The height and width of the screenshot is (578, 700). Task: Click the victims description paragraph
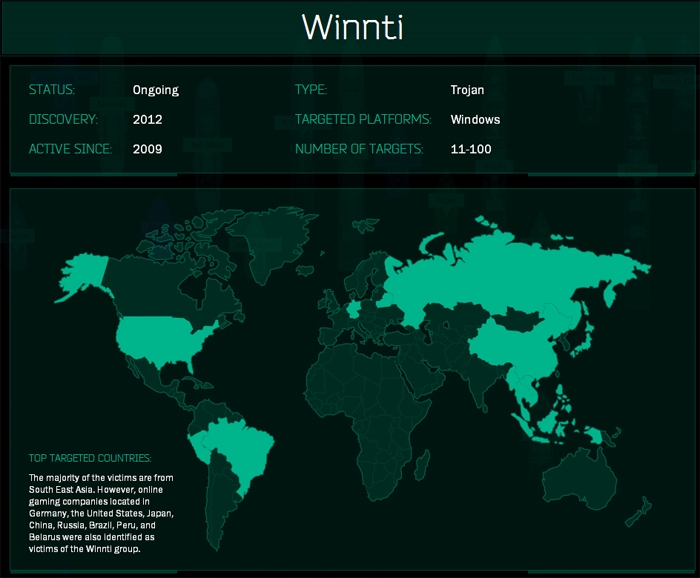tap(101, 513)
